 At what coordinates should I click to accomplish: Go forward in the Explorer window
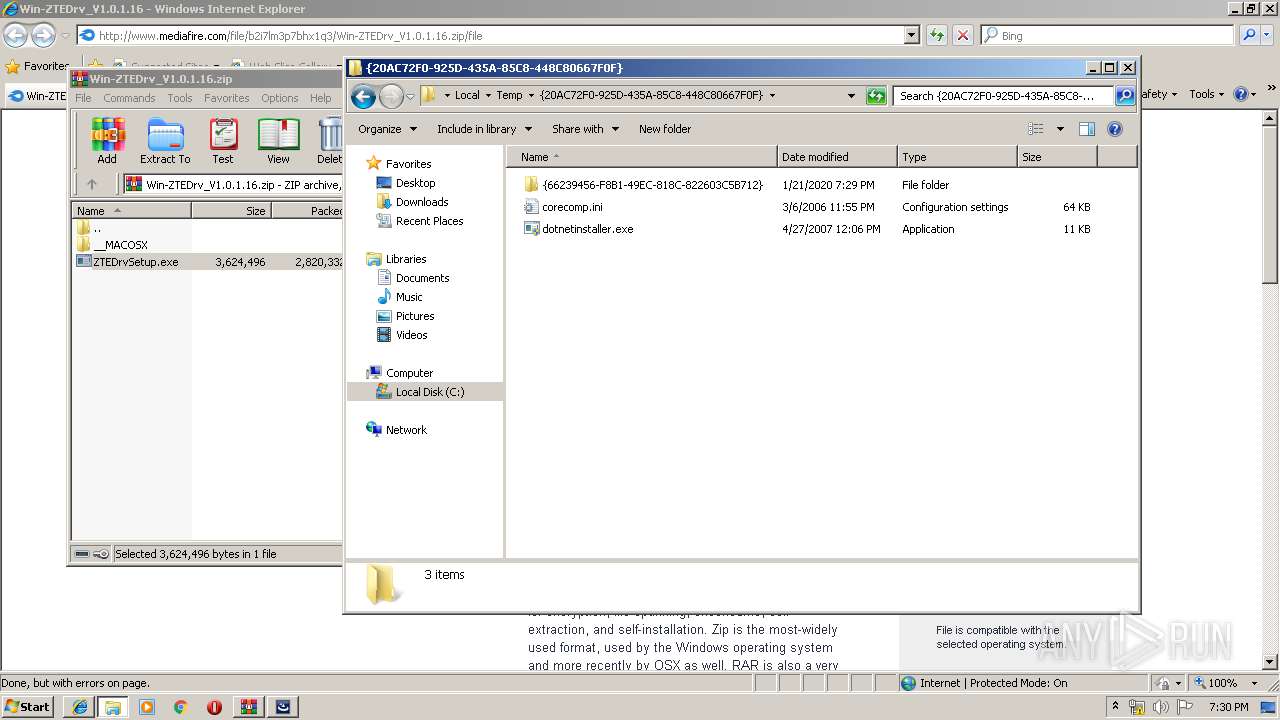[x=391, y=96]
